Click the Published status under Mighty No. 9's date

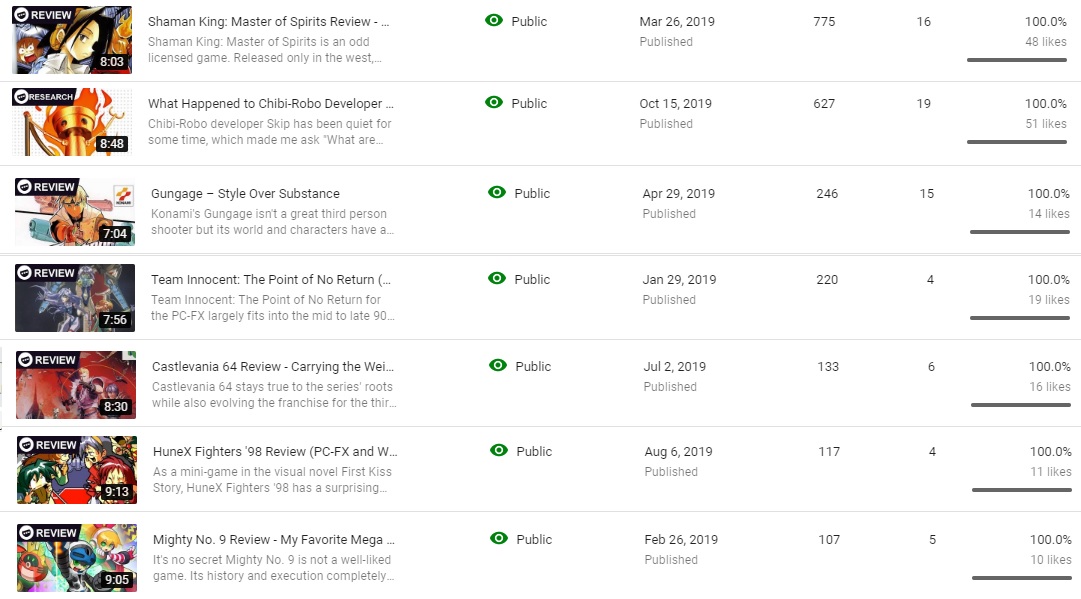point(669,560)
